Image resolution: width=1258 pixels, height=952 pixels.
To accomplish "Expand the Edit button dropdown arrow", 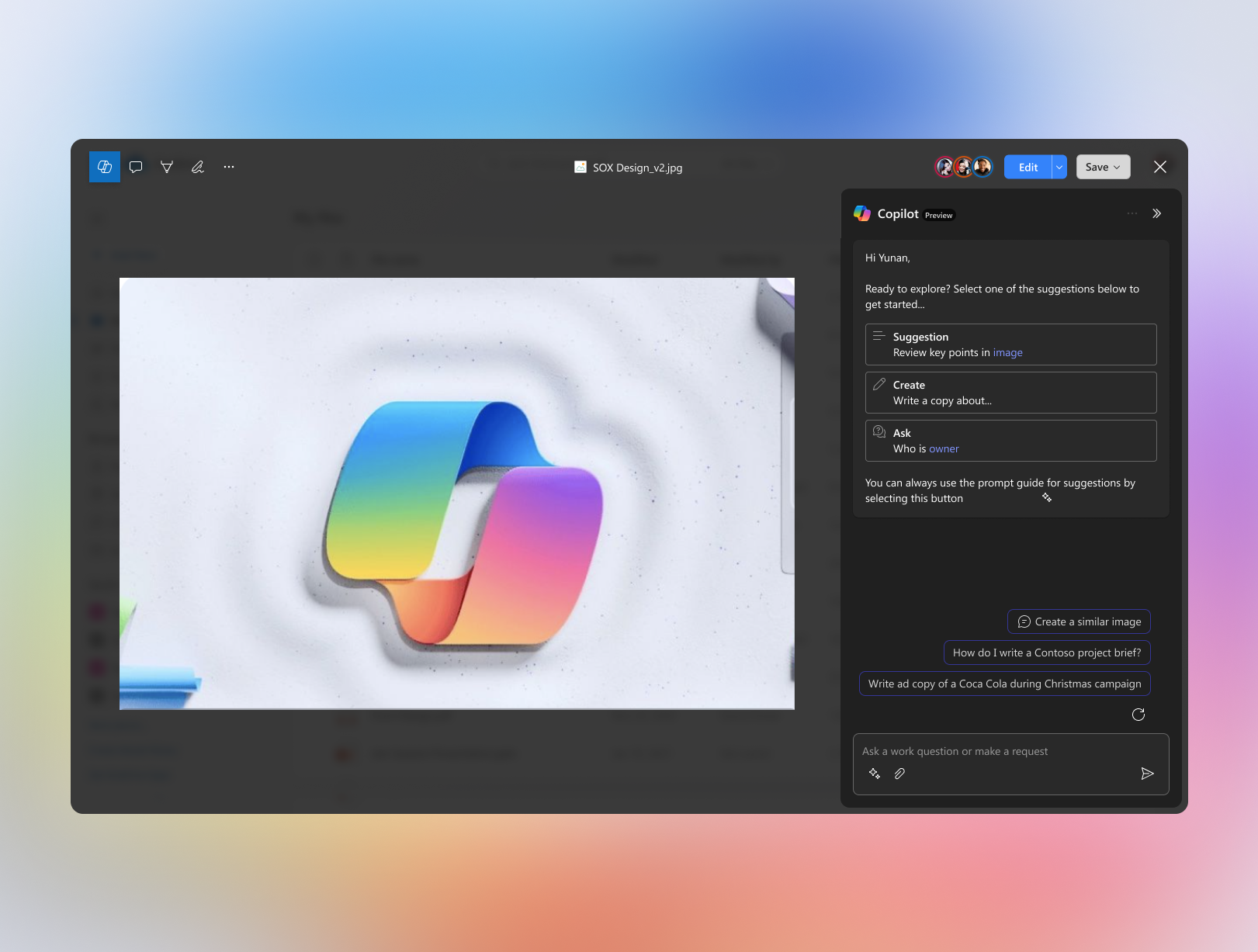I will pyautogui.click(x=1059, y=167).
